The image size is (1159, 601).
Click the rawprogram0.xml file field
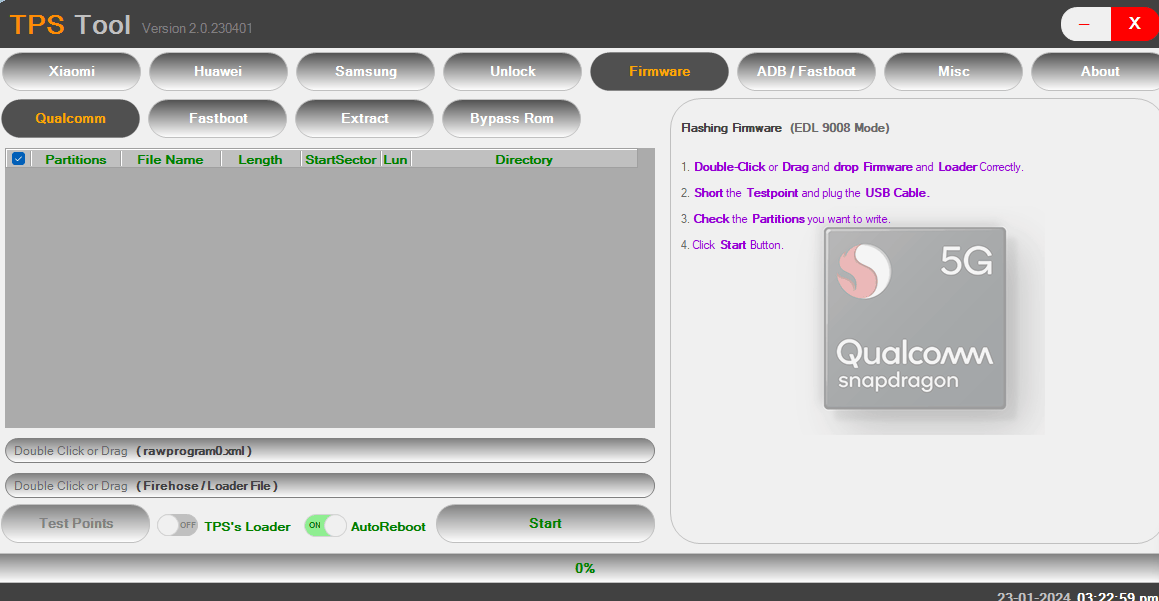pyautogui.click(x=329, y=451)
